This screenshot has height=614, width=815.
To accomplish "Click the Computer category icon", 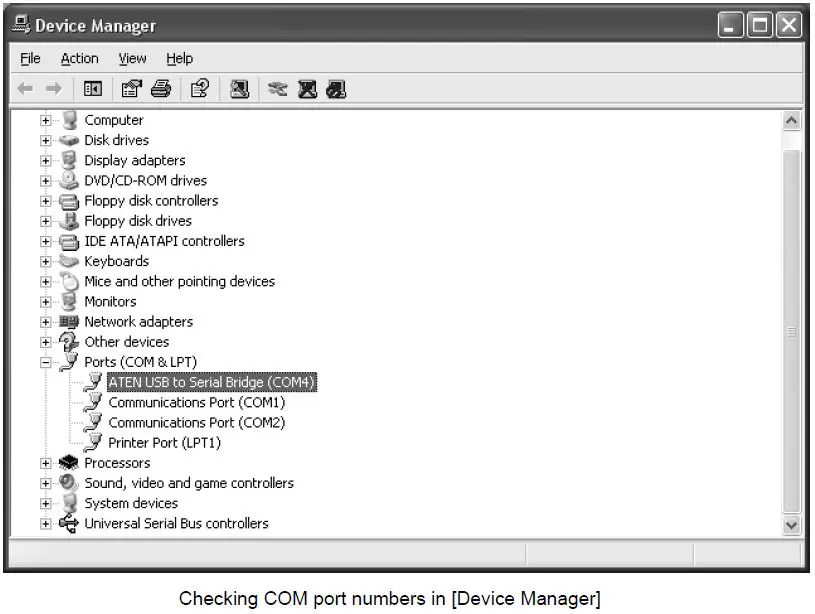I will click(x=69, y=120).
